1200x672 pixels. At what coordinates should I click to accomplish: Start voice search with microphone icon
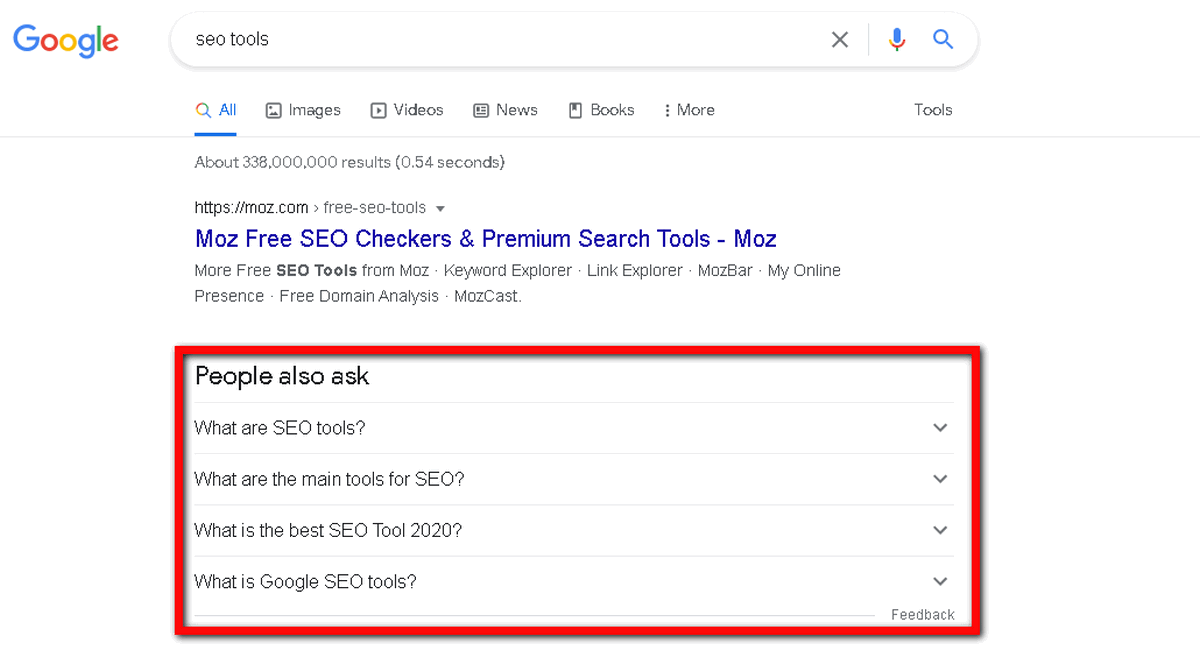click(897, 40)
